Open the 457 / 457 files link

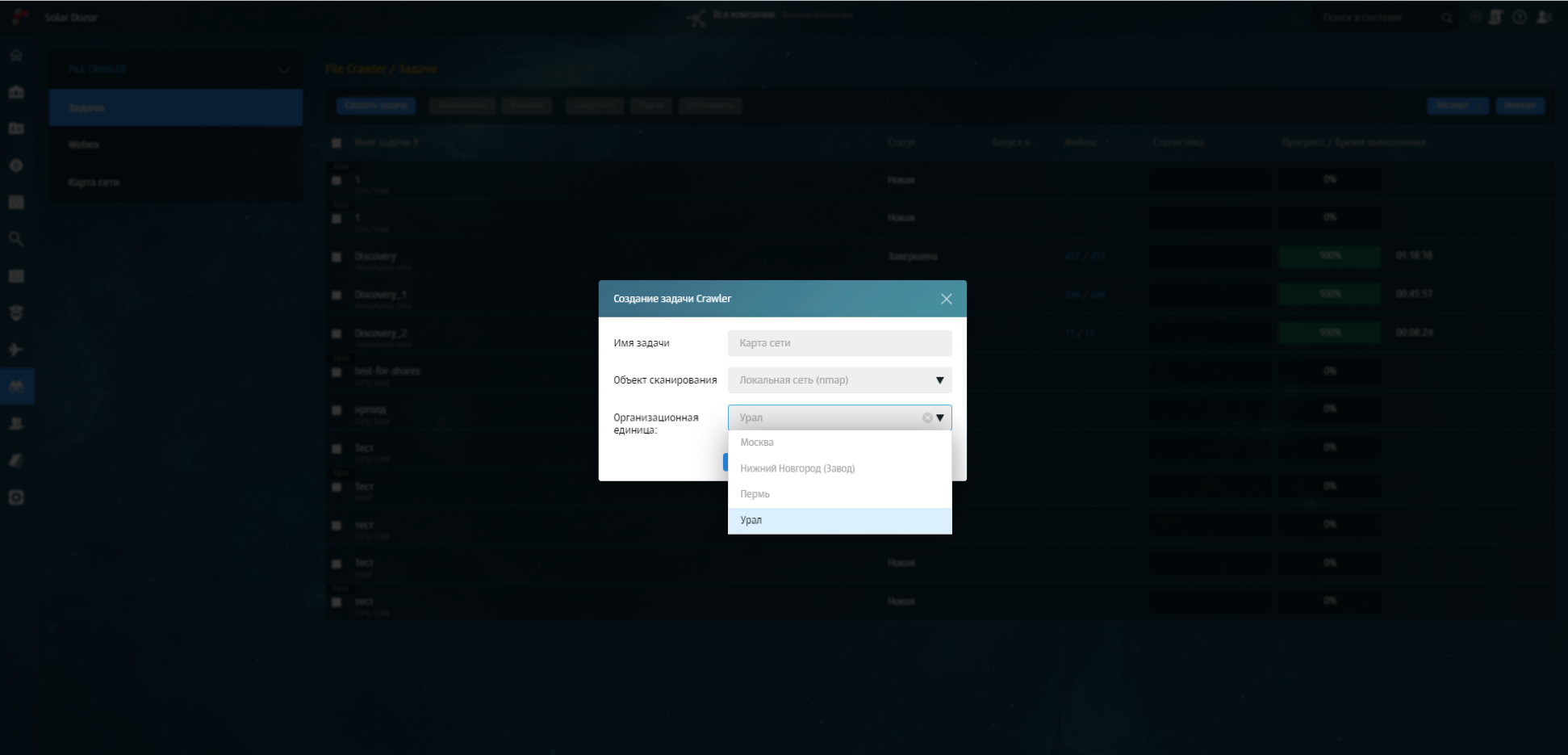pyautogui.click(x=1085, y=256)
